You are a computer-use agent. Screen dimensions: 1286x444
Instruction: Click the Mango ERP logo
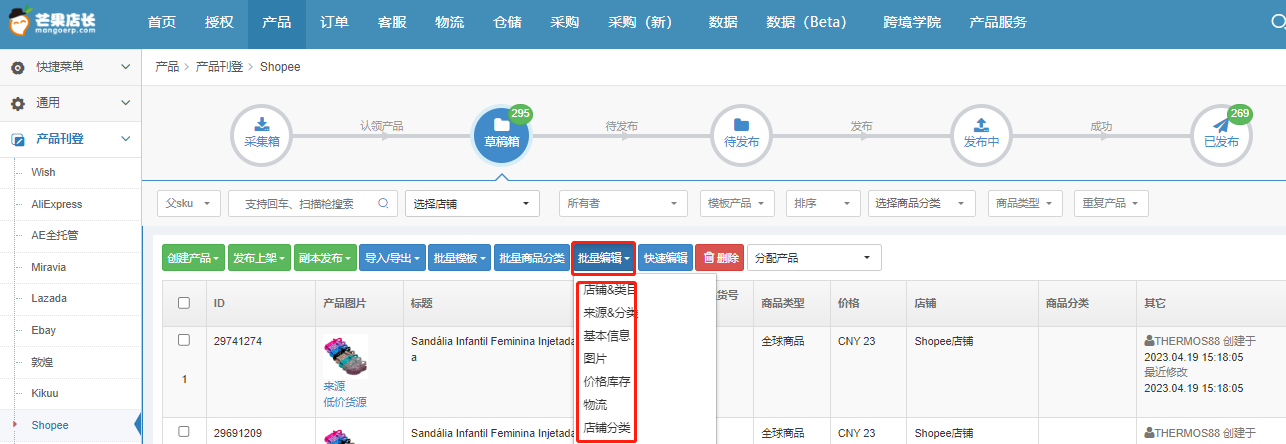[50, 22]
